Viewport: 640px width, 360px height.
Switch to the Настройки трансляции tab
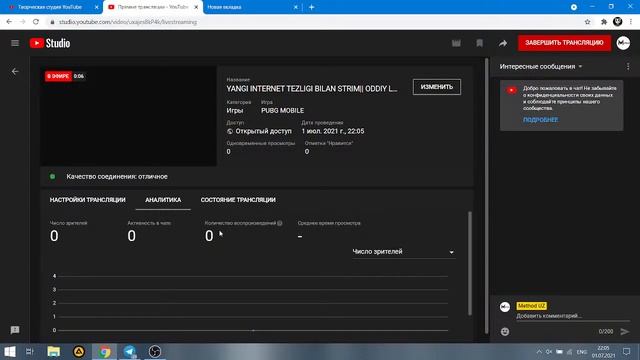click(87, 200)
